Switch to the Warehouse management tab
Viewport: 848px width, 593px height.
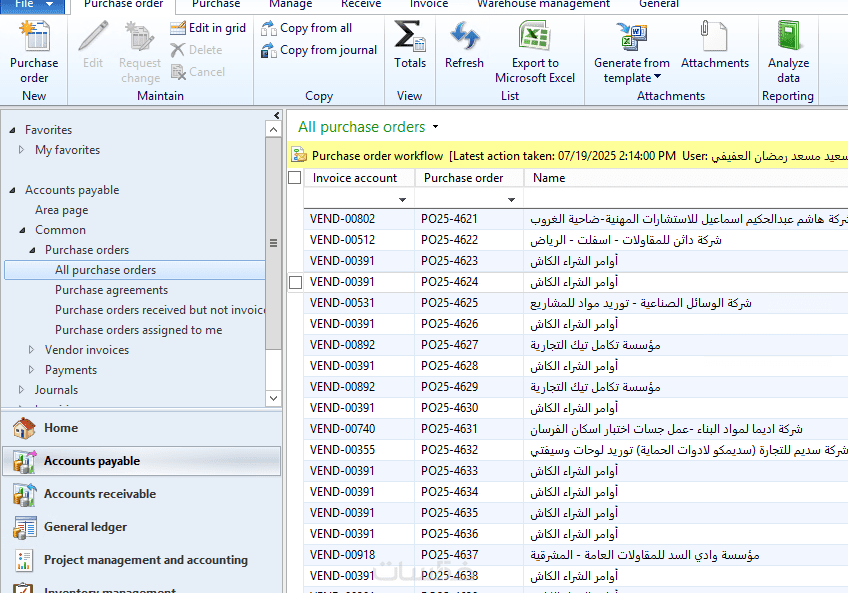(x=544, y=4)
